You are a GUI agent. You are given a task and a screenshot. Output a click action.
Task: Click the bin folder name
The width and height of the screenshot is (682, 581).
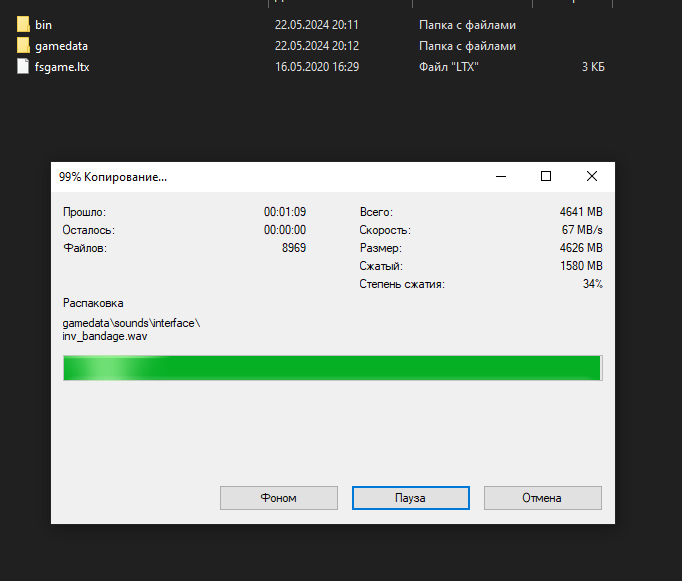(43, 25)
